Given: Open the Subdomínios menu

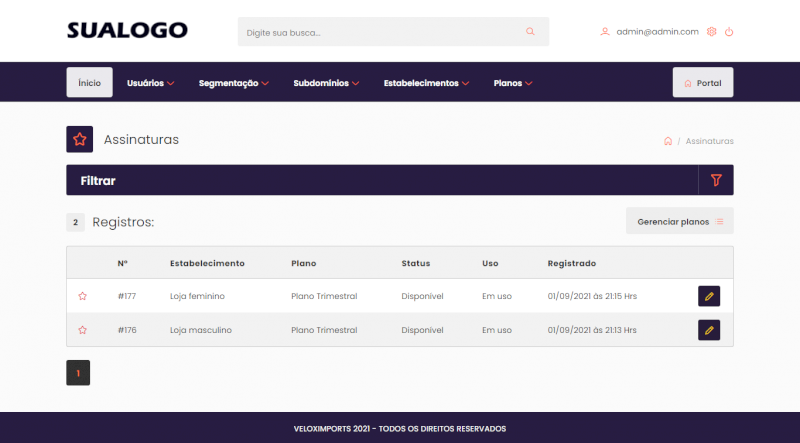Looking at the screenshot, I should point(326,83).
